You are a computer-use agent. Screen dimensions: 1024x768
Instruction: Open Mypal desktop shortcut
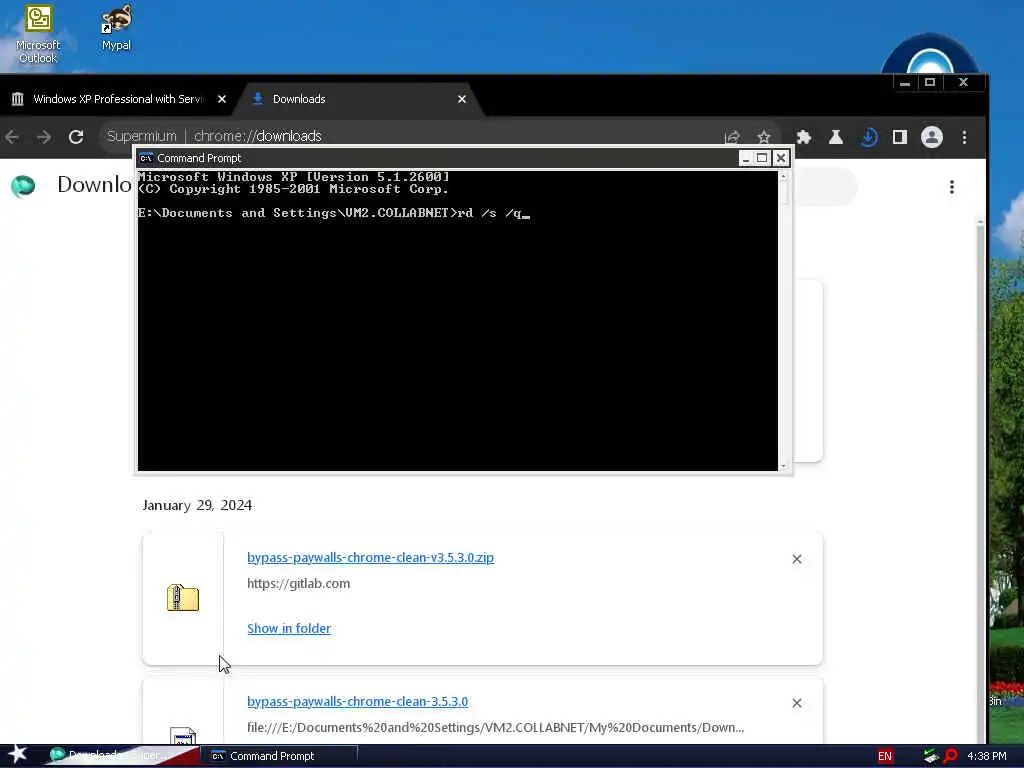tap(116, 27)
